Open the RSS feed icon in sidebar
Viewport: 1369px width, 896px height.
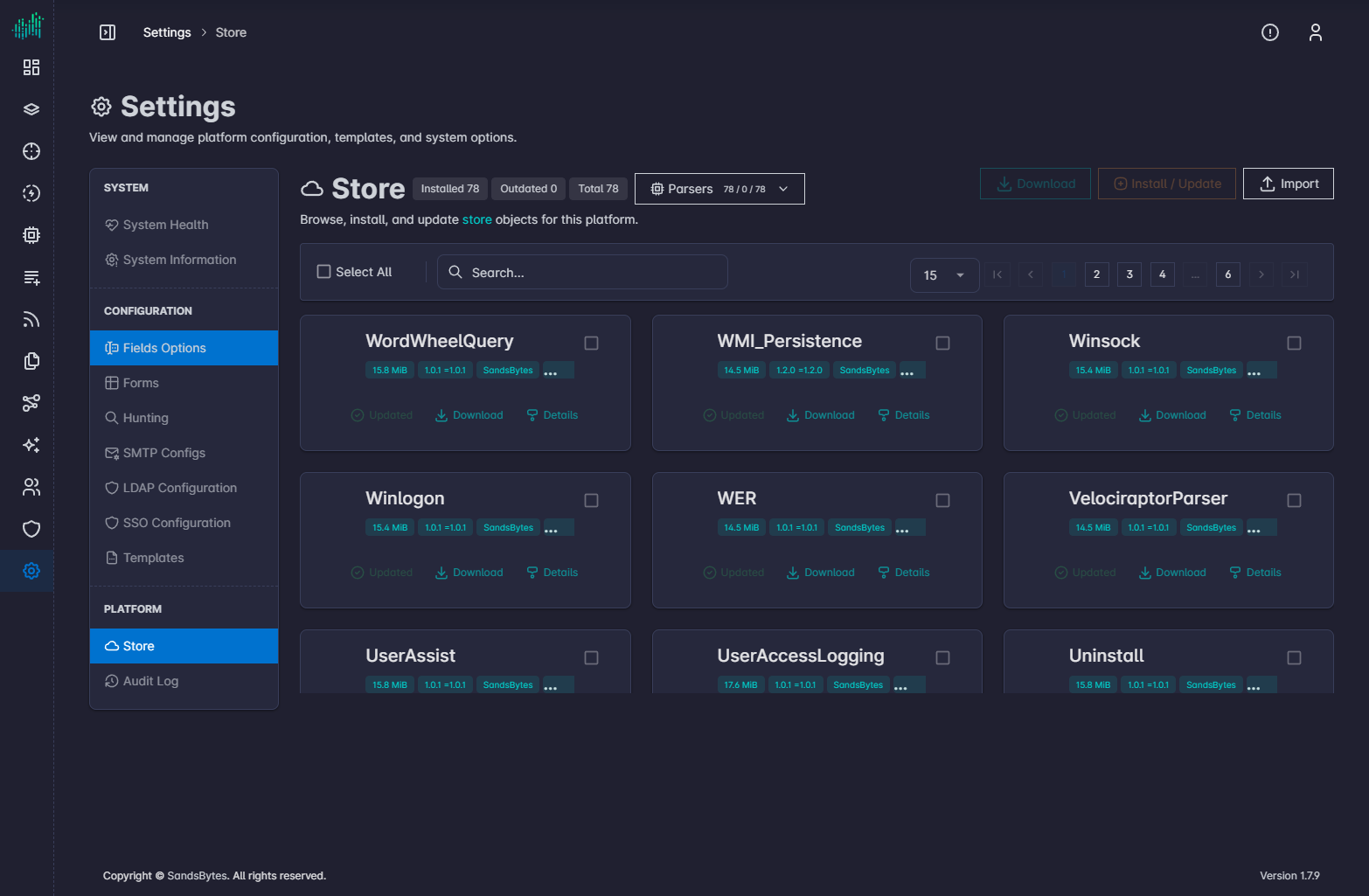(x=31, y=319)
